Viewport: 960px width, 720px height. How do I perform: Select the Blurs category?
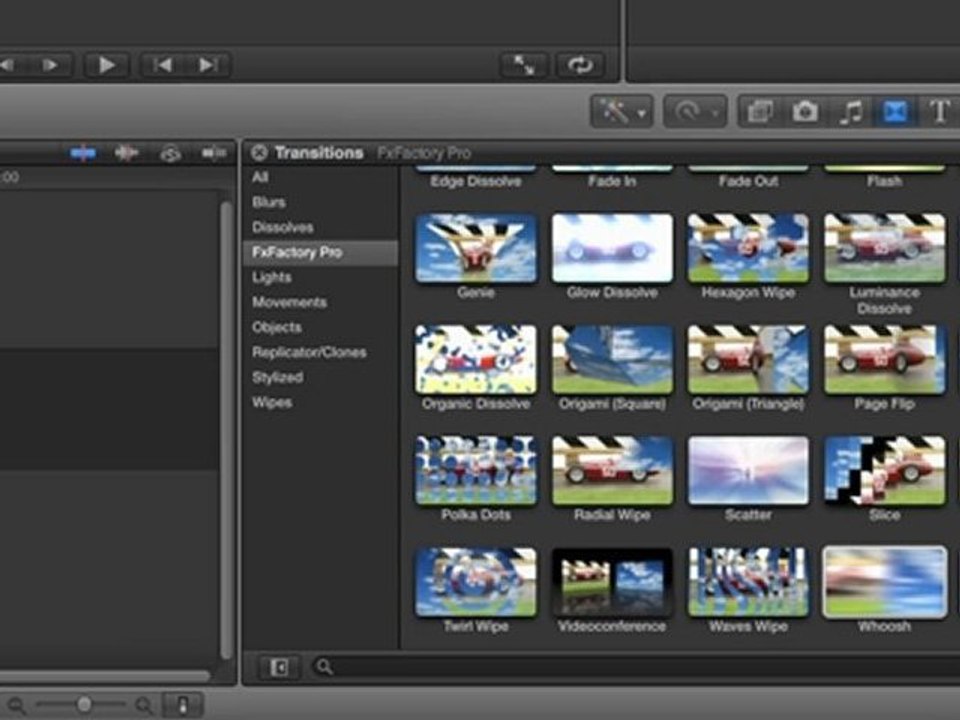[269, 202]
